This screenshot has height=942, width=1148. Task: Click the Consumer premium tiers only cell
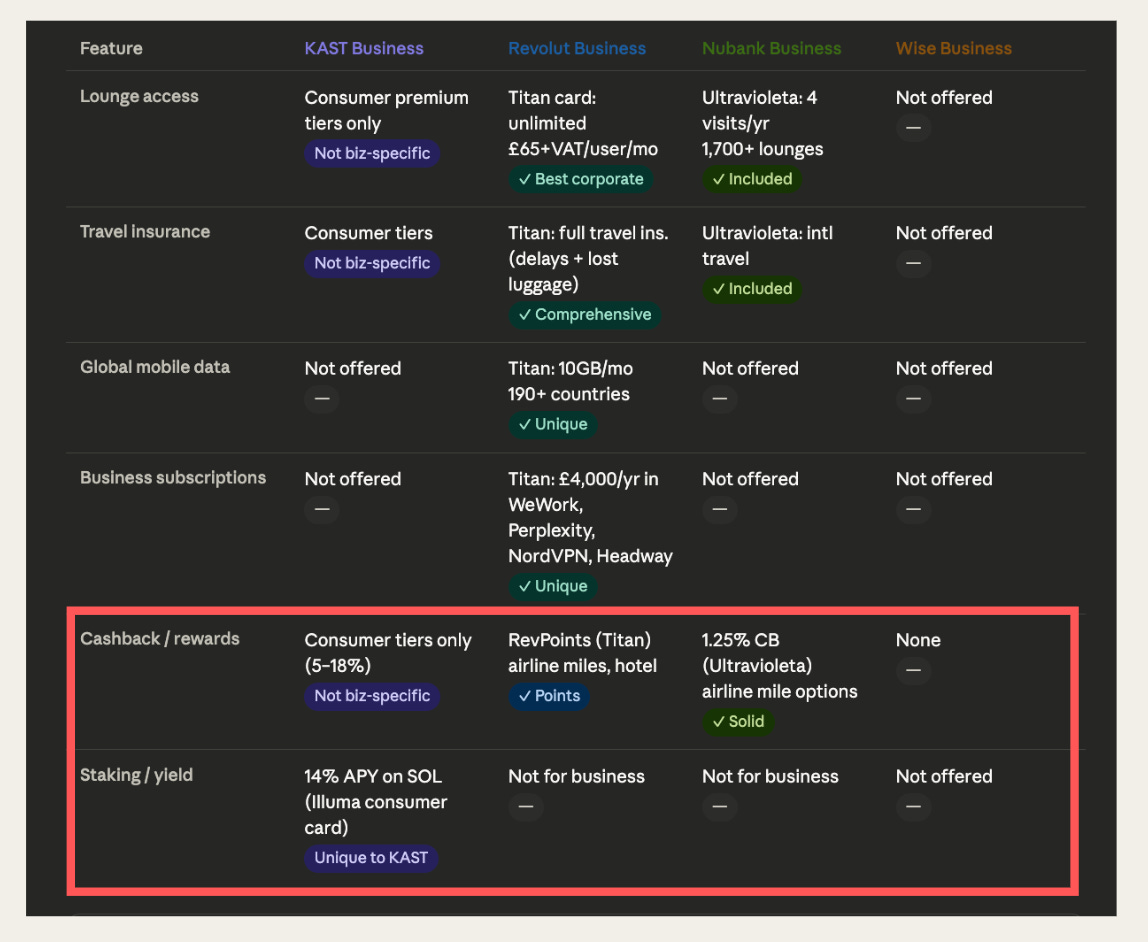(x=387, y=111)
